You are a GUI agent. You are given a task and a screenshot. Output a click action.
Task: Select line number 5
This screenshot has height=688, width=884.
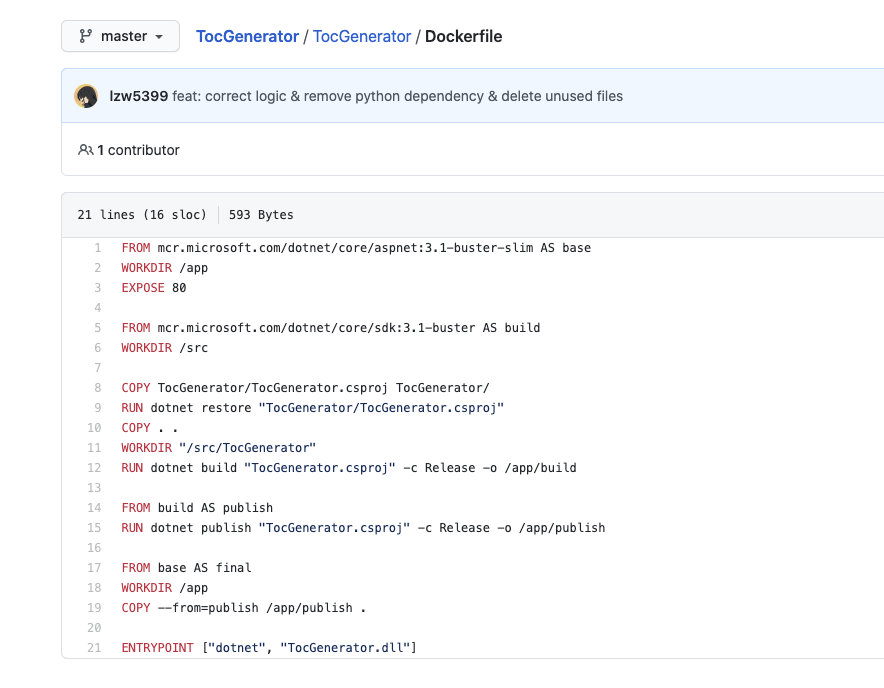pos(98,328)
